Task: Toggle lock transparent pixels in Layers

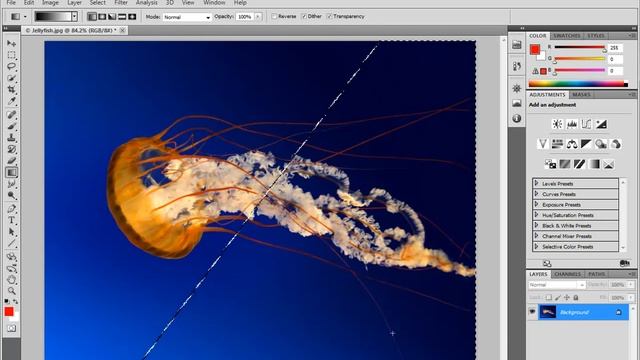Action: pos(549,298)
